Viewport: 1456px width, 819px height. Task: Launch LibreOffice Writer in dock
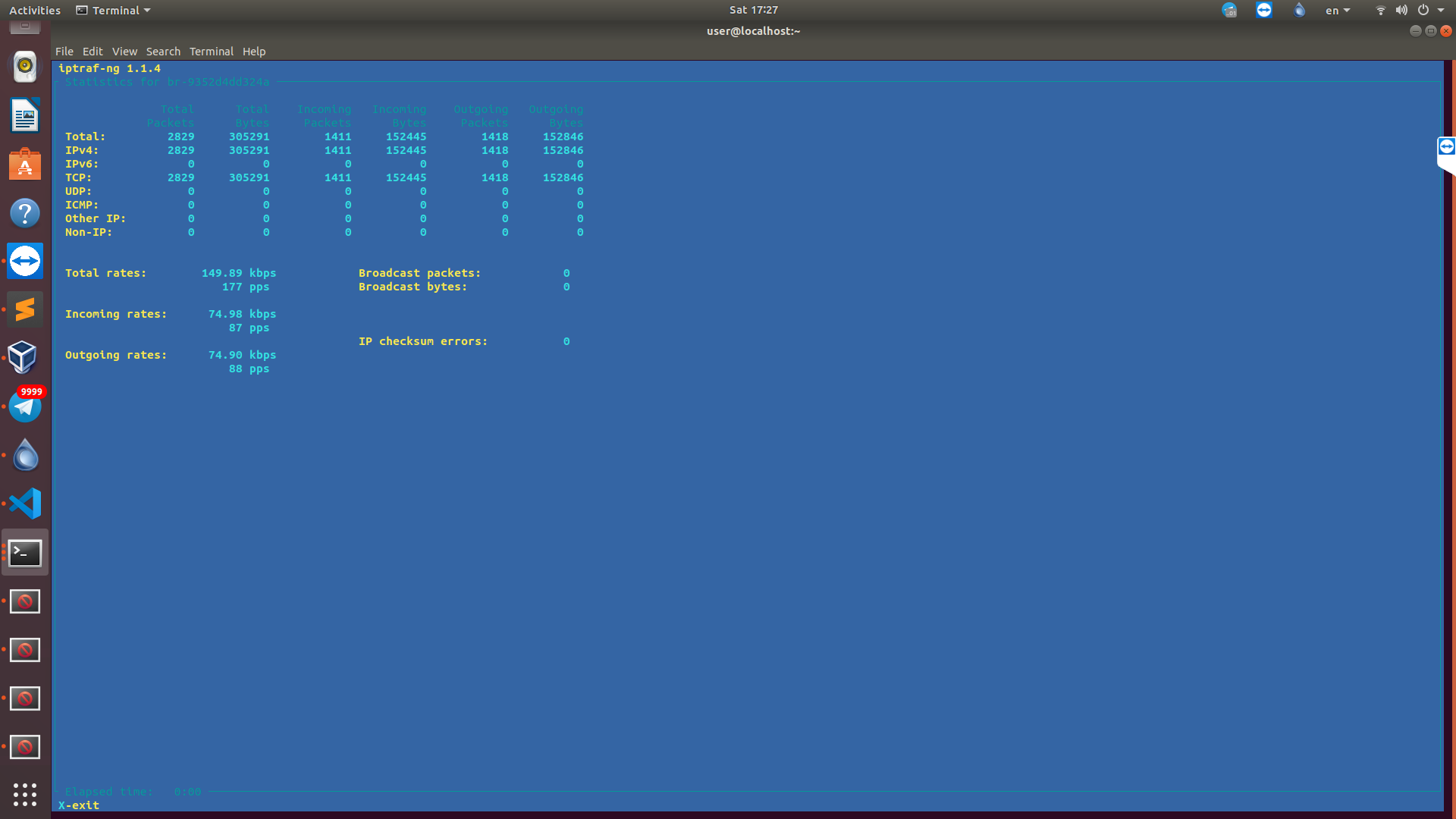click(x=25, y=116)
